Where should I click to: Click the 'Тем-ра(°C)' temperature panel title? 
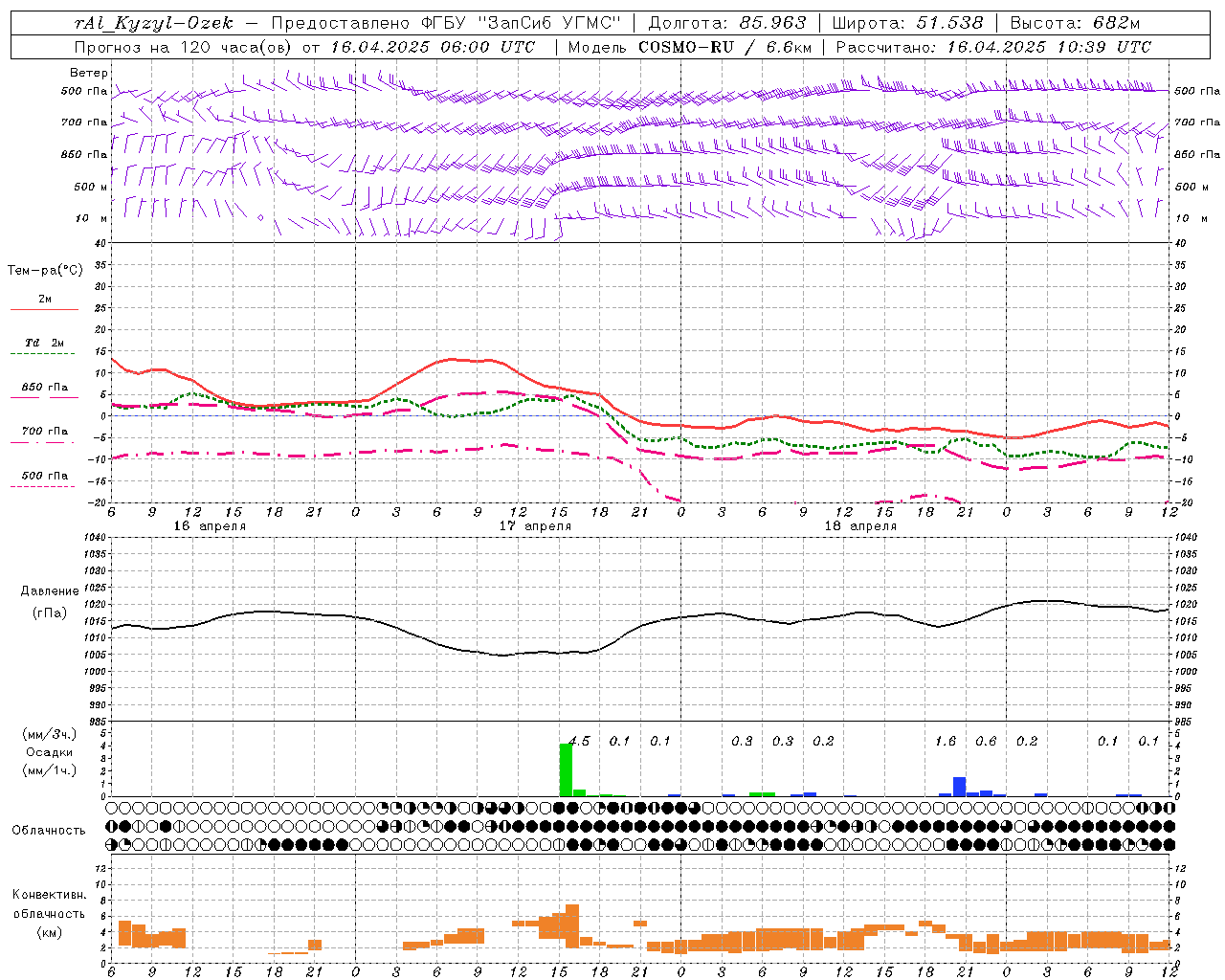[x=45, y=270]
